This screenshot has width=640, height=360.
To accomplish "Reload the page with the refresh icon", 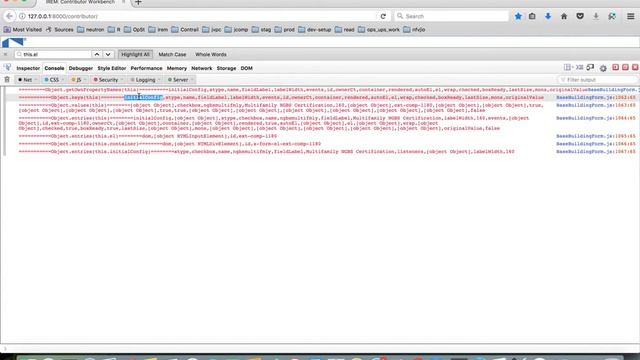I will tap(383, 16).
